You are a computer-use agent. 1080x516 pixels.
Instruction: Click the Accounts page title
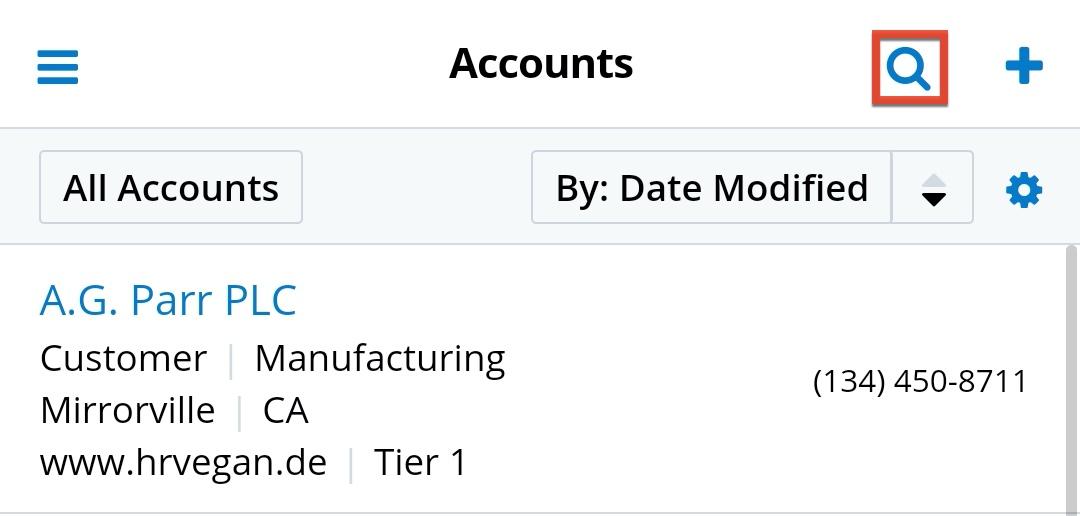[x=541, y=64]
